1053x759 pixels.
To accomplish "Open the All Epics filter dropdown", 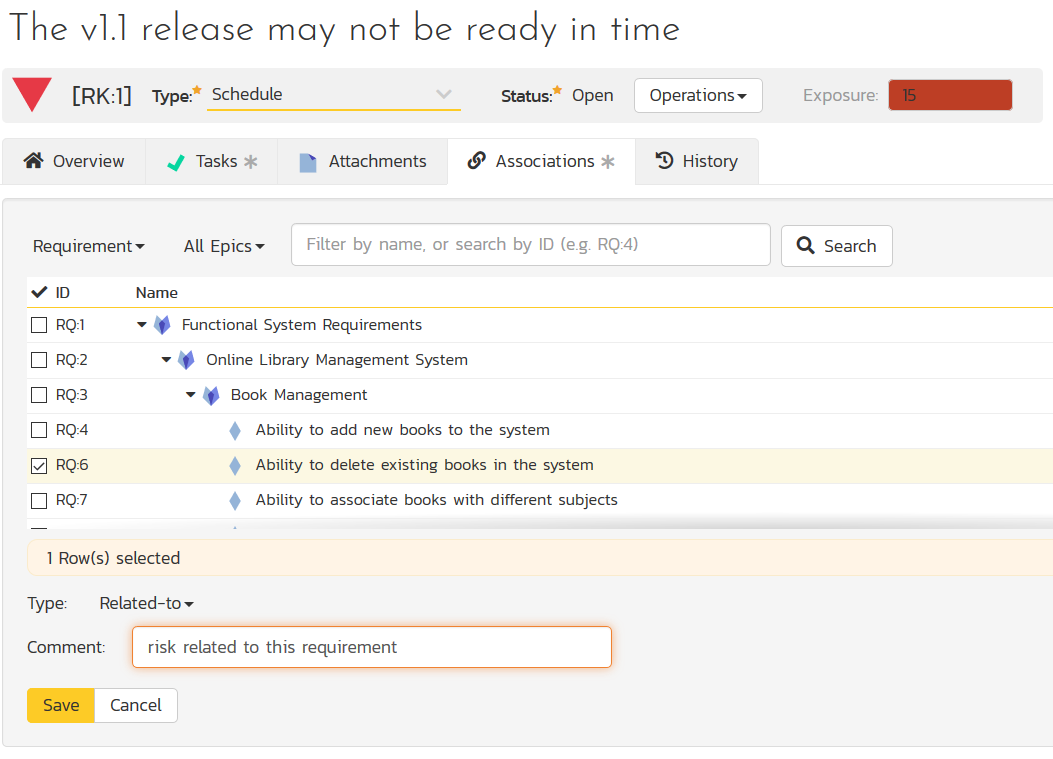I will [224, 246].
